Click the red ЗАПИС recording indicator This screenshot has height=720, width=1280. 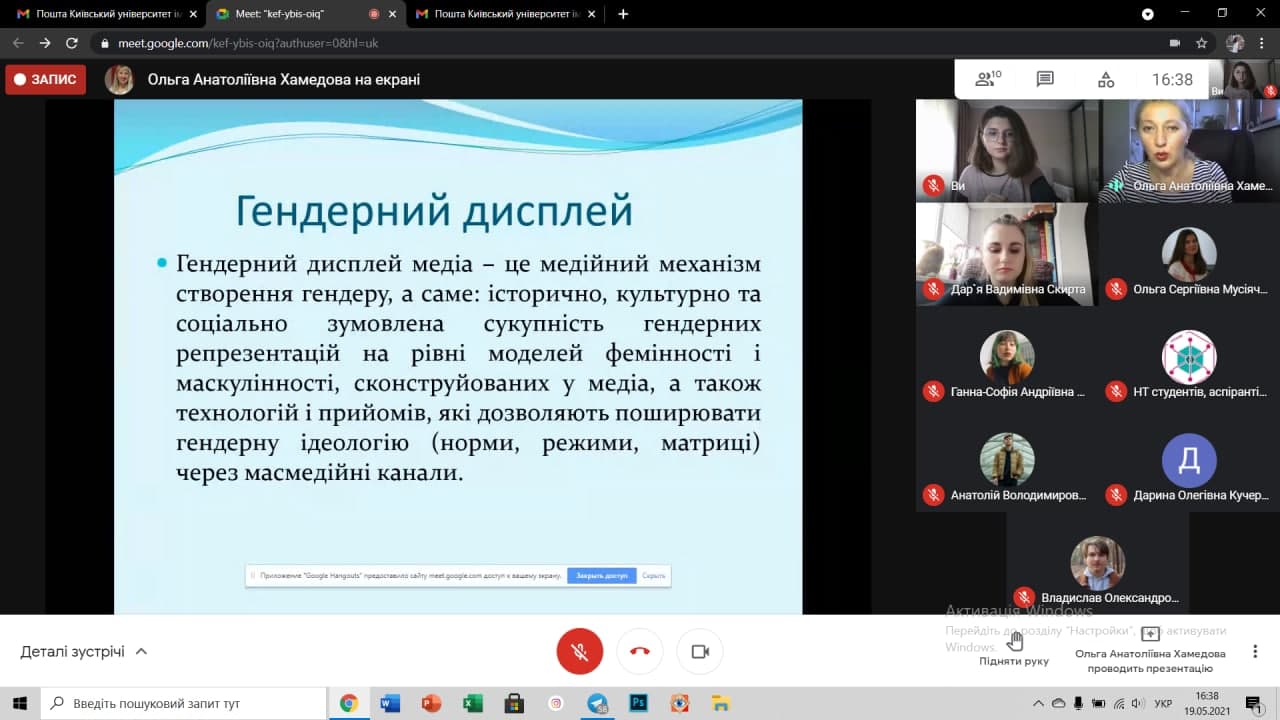point(46,80)
